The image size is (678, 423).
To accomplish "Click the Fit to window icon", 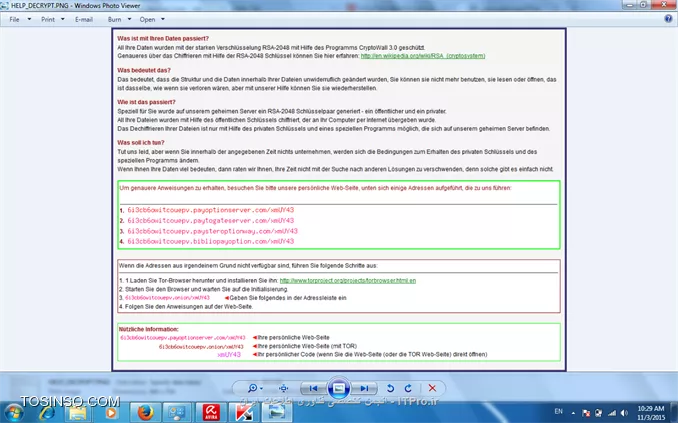I will [x=284, y=388].
